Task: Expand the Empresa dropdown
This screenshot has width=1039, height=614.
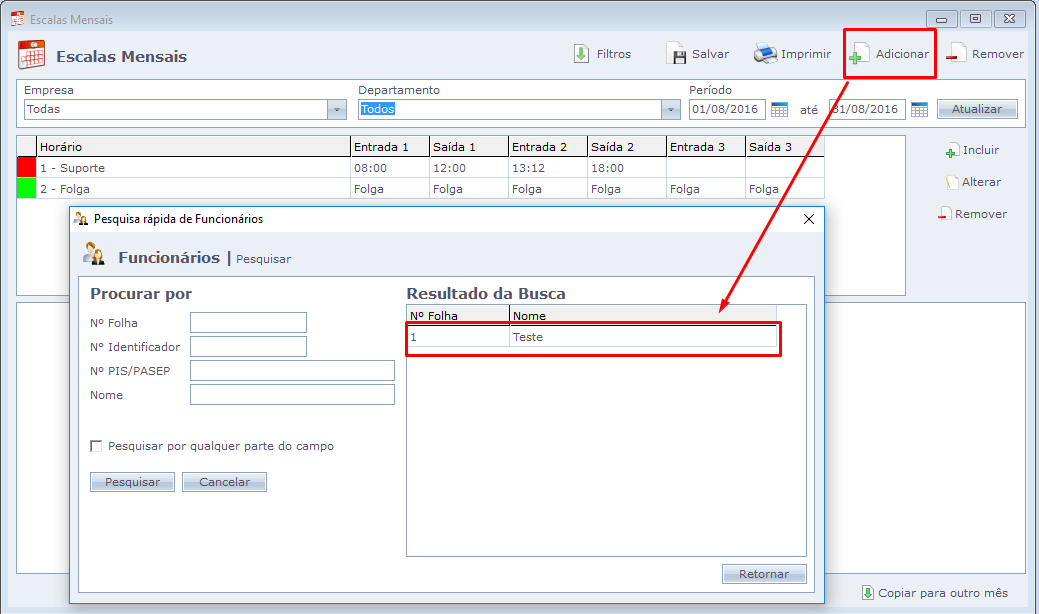Action: tap(337, 110)
